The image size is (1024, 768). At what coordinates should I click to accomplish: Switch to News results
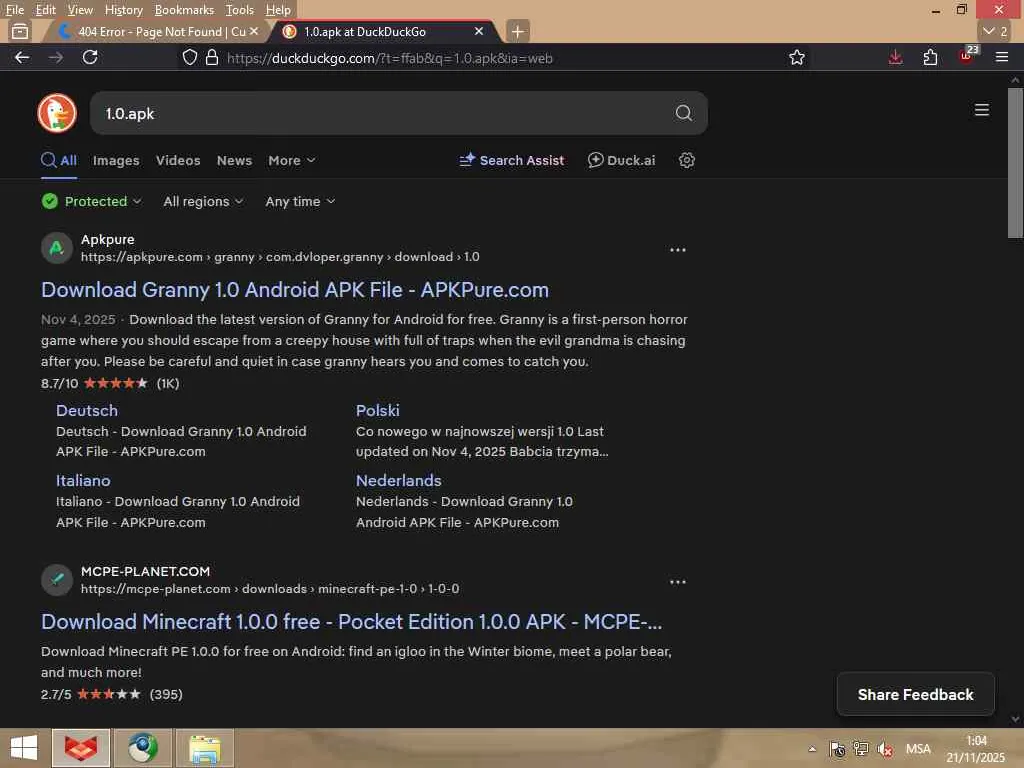pos(234,160)
